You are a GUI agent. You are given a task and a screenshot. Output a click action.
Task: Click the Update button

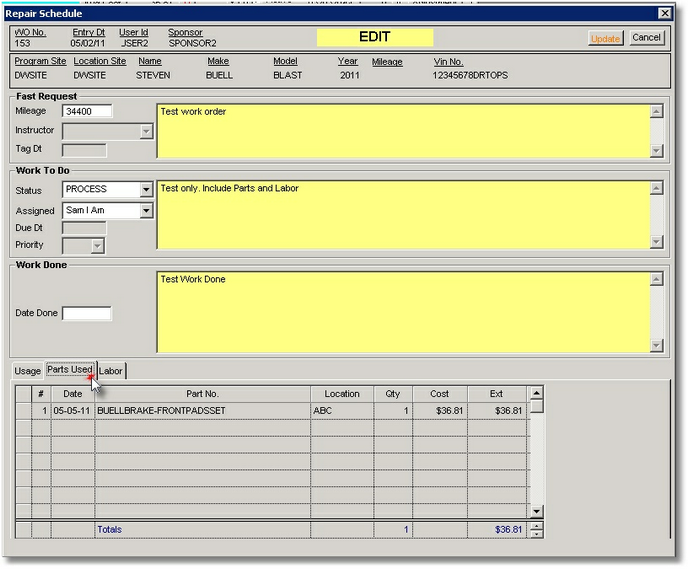pyautogui.click(x=605, y=38)
